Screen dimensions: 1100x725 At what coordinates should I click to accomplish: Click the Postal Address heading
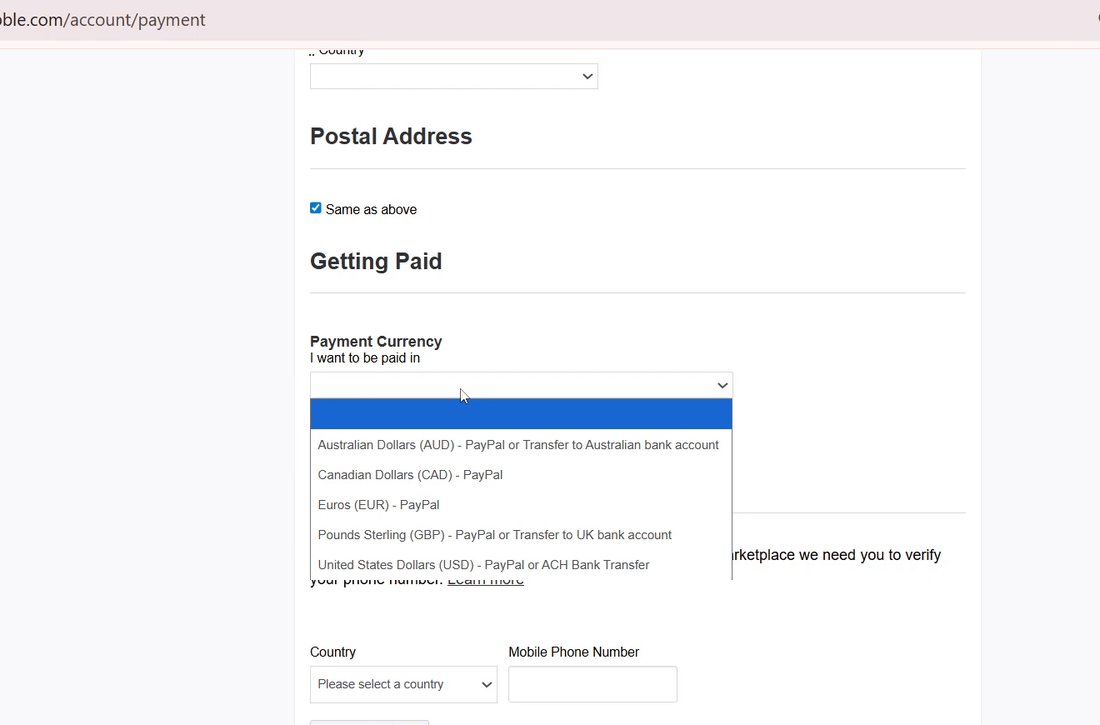pyautogui.click(x=391, y=136)
